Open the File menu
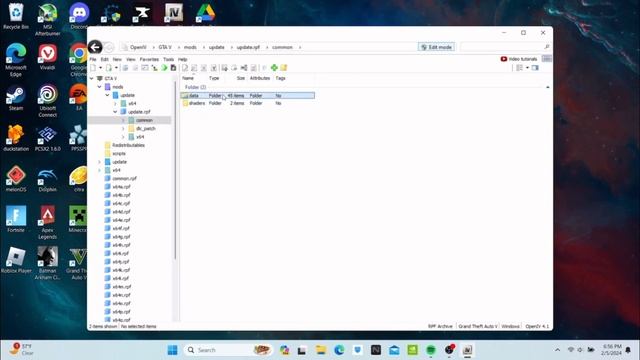 coord(93,59)
